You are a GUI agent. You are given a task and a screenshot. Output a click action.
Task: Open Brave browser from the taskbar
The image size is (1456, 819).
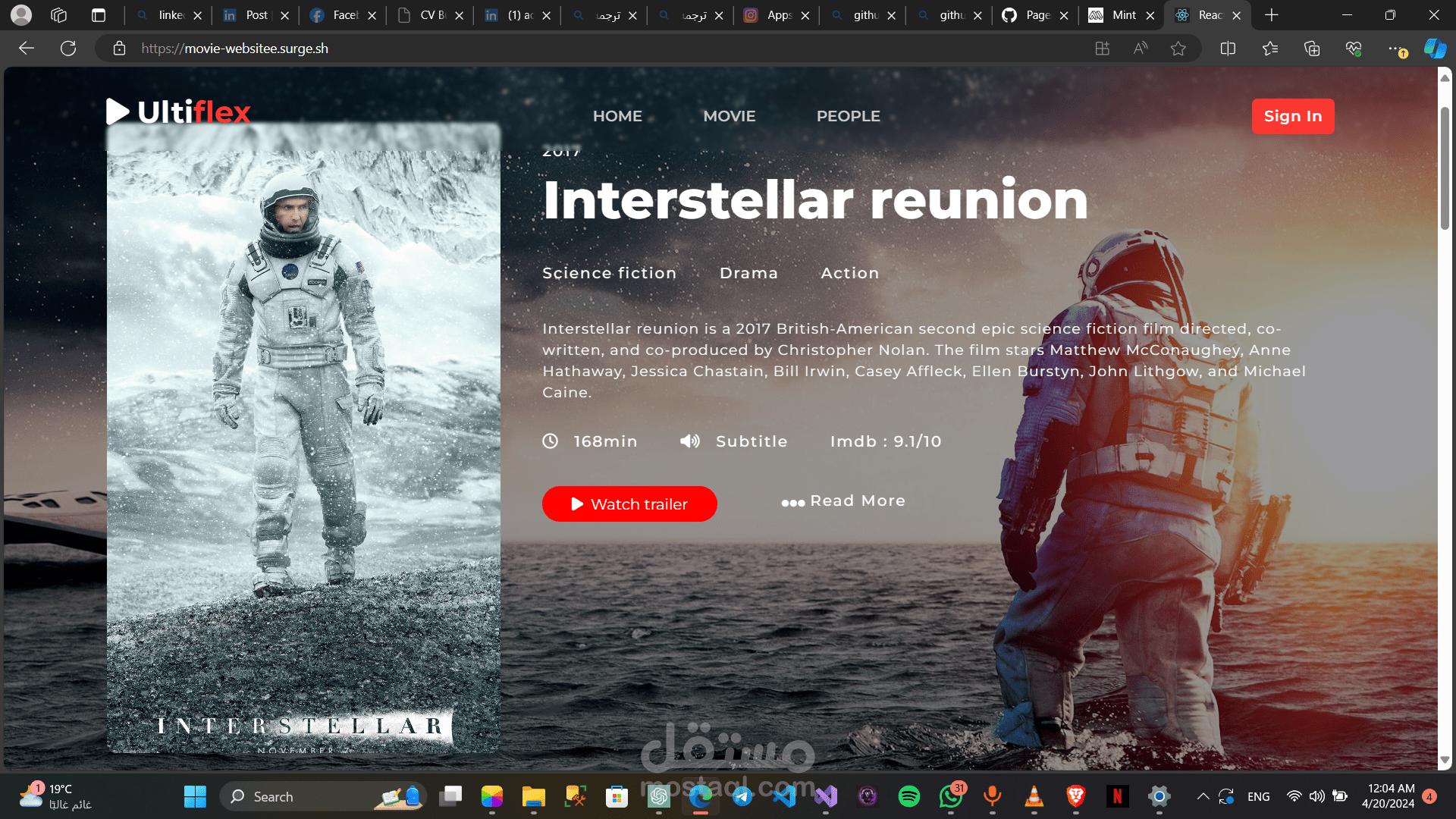click(1076, 796)
